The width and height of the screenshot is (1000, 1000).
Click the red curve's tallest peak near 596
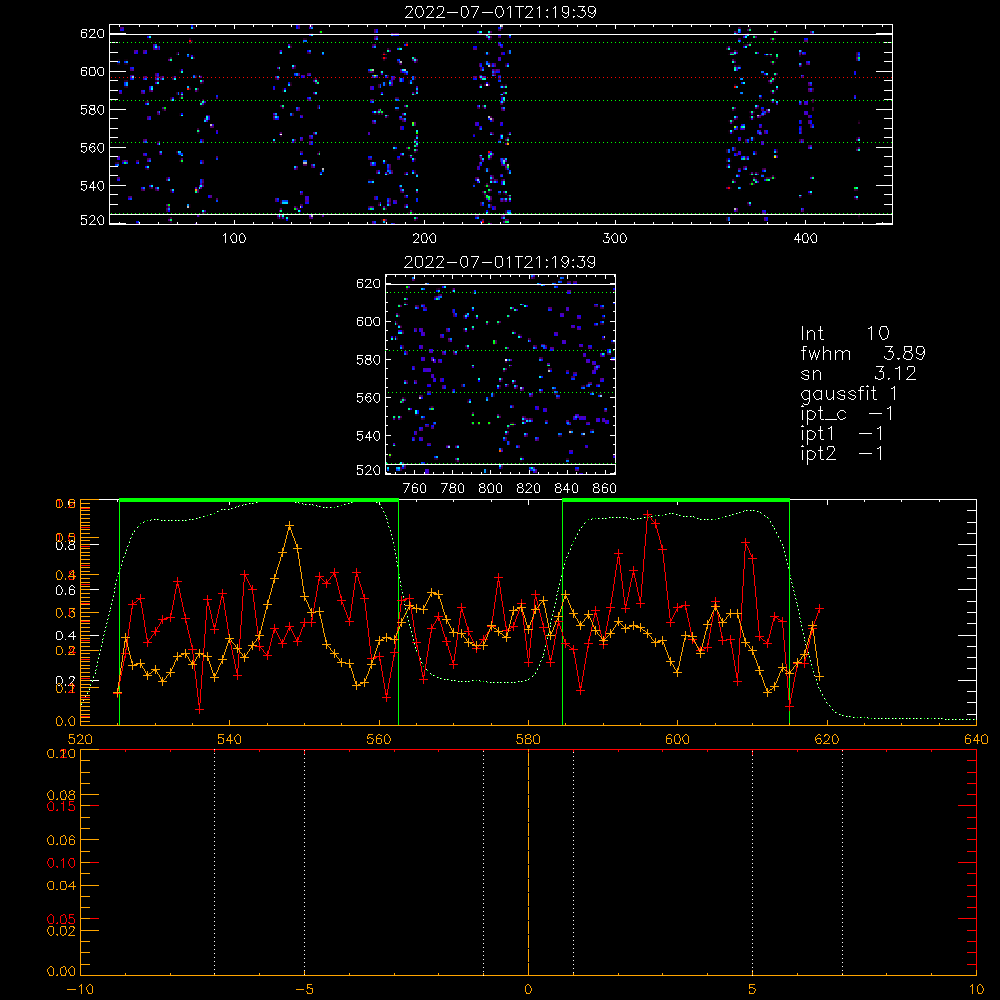coord(648,514)
